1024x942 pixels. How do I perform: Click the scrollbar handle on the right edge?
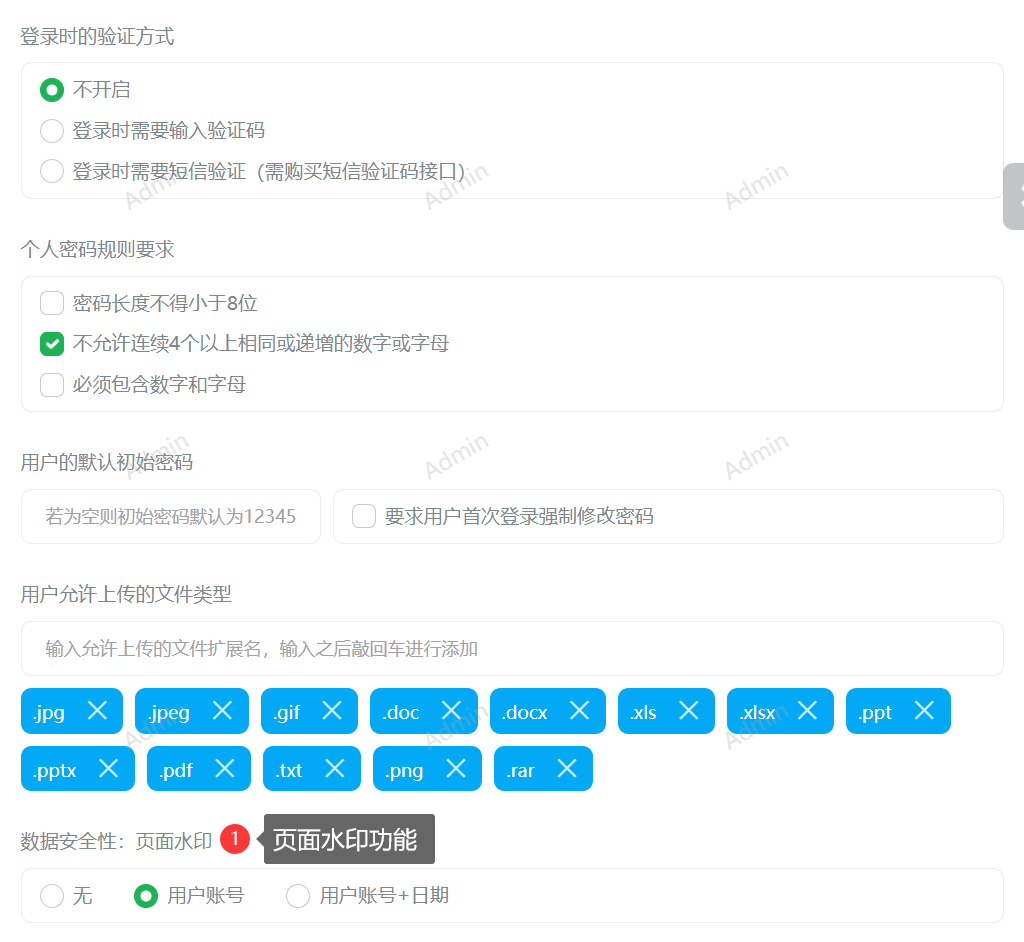(1016, 196)
